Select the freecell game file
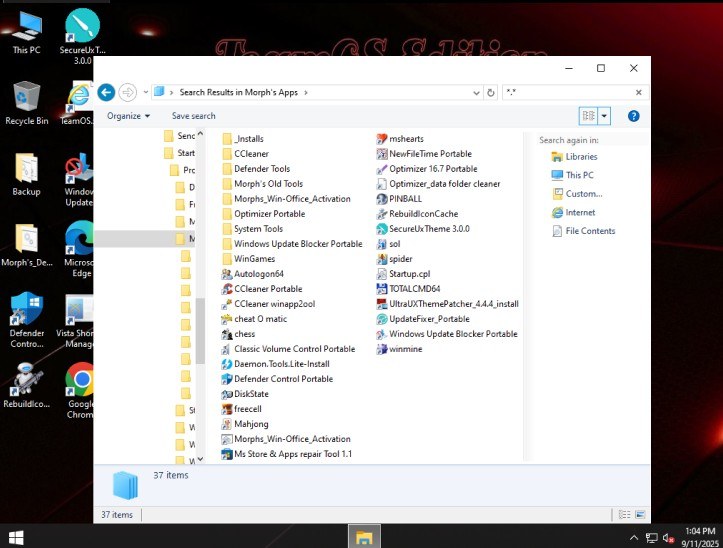 click(242, 409)
